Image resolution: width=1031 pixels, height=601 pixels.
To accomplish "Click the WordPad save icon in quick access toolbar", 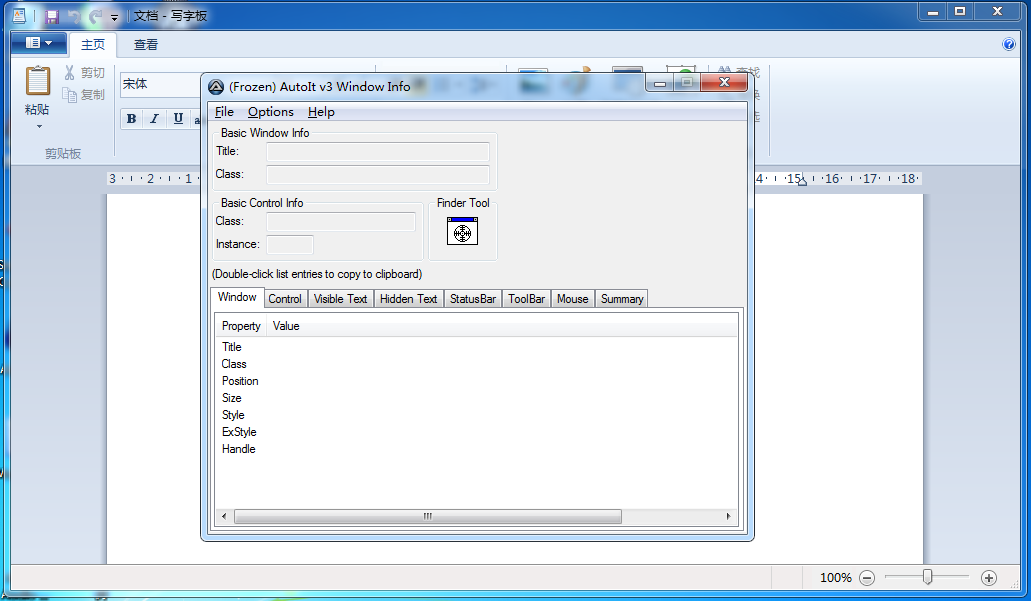I will point(53,17).
